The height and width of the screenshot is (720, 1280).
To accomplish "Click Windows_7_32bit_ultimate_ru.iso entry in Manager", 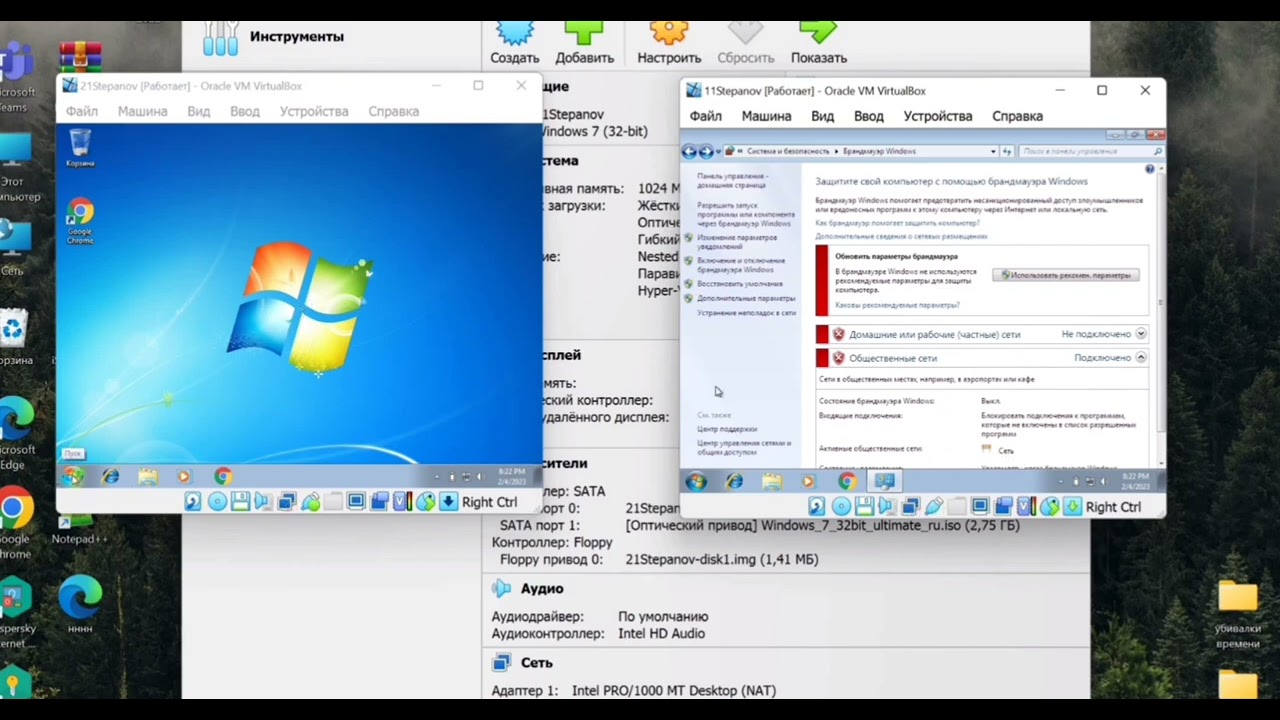I will click(x=822, y=525).
